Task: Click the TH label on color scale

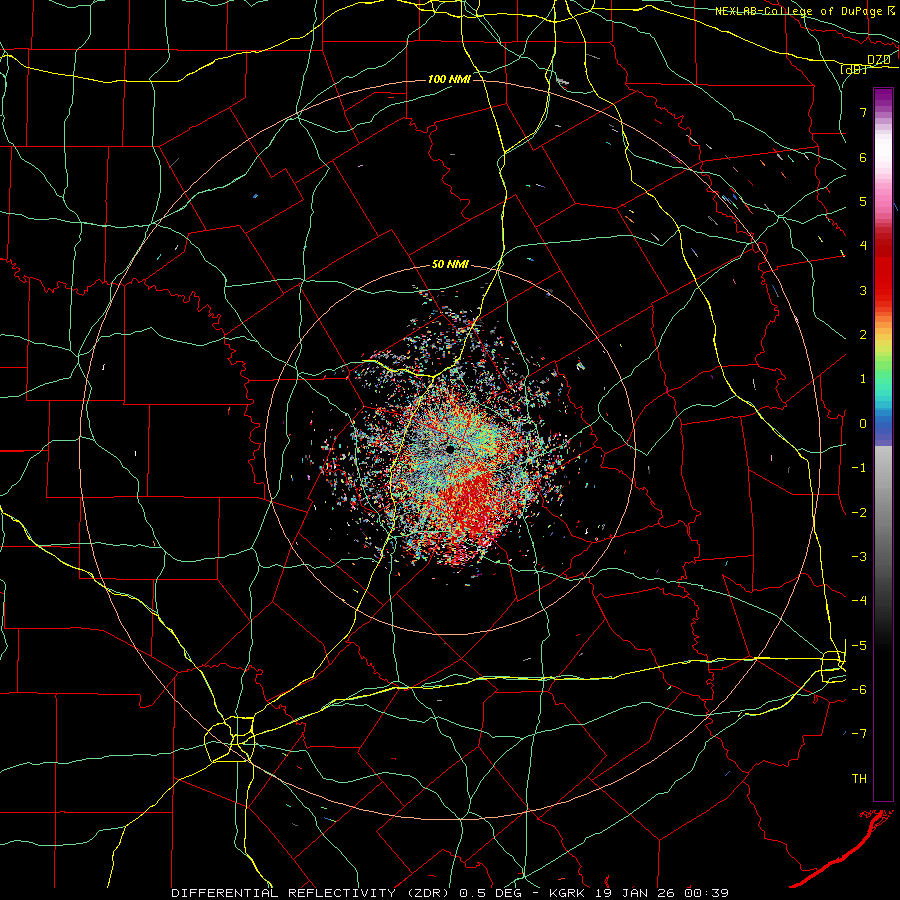Action: click(859, 778)
